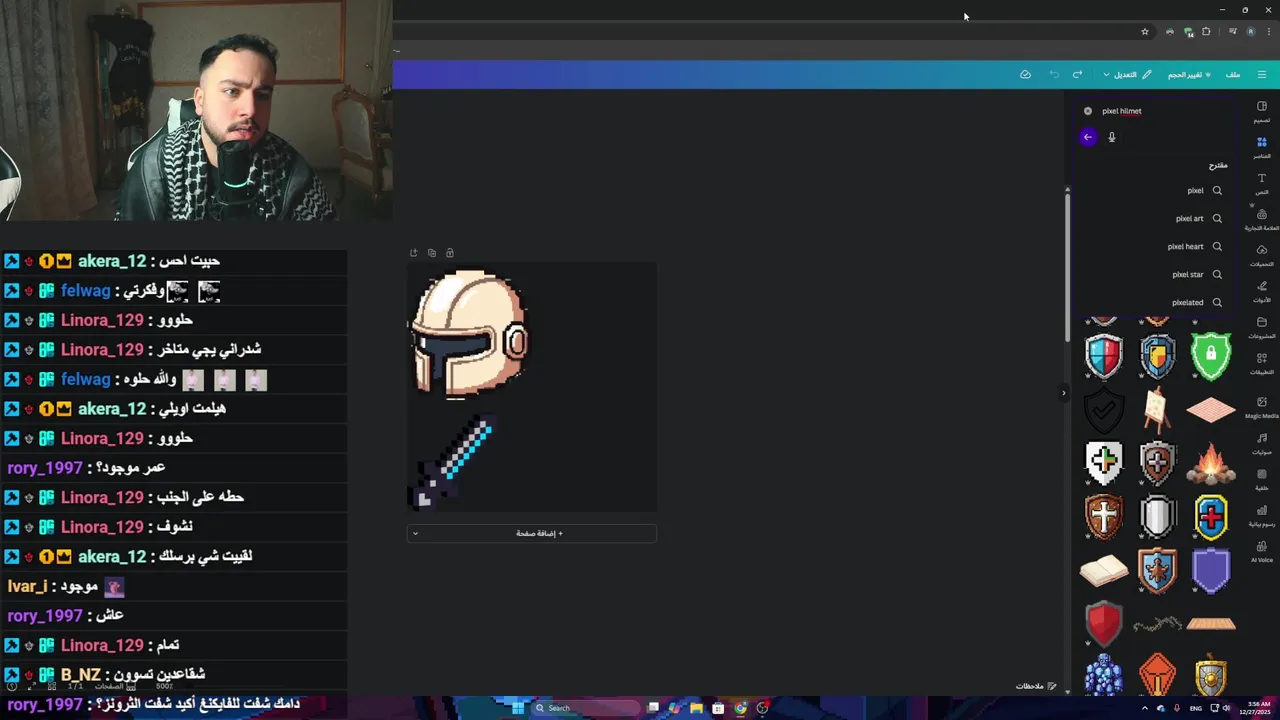Select the pixel helmet on canvas

point(470,334)
